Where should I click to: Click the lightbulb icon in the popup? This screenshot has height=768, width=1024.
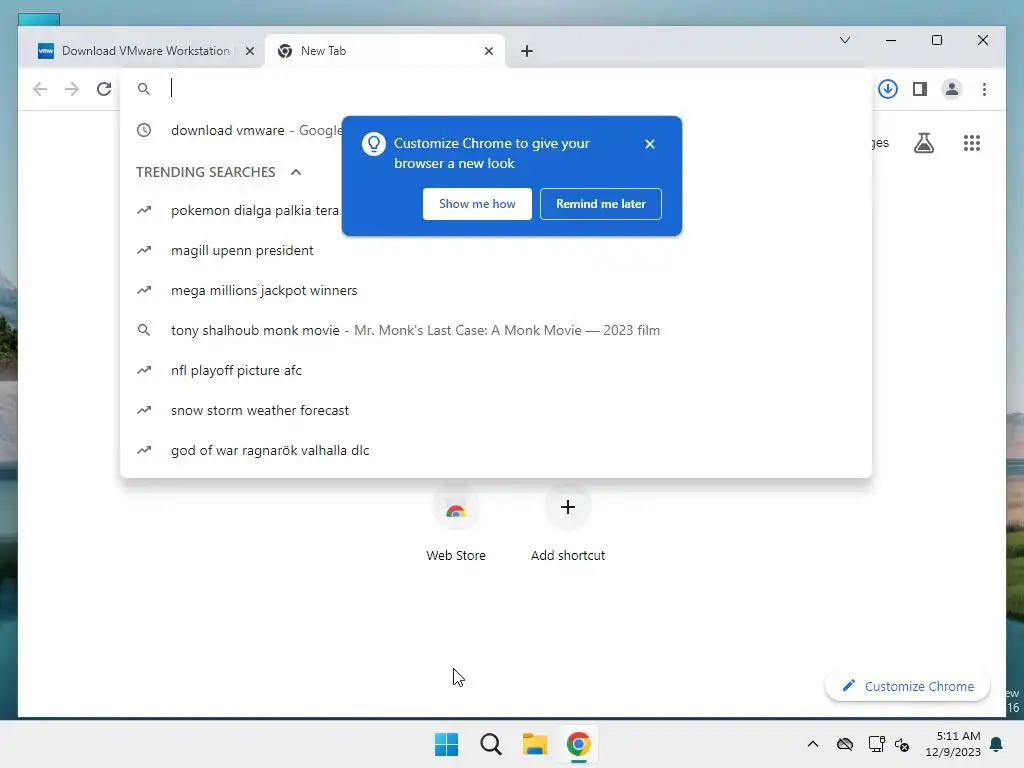(x=374, y=144)
